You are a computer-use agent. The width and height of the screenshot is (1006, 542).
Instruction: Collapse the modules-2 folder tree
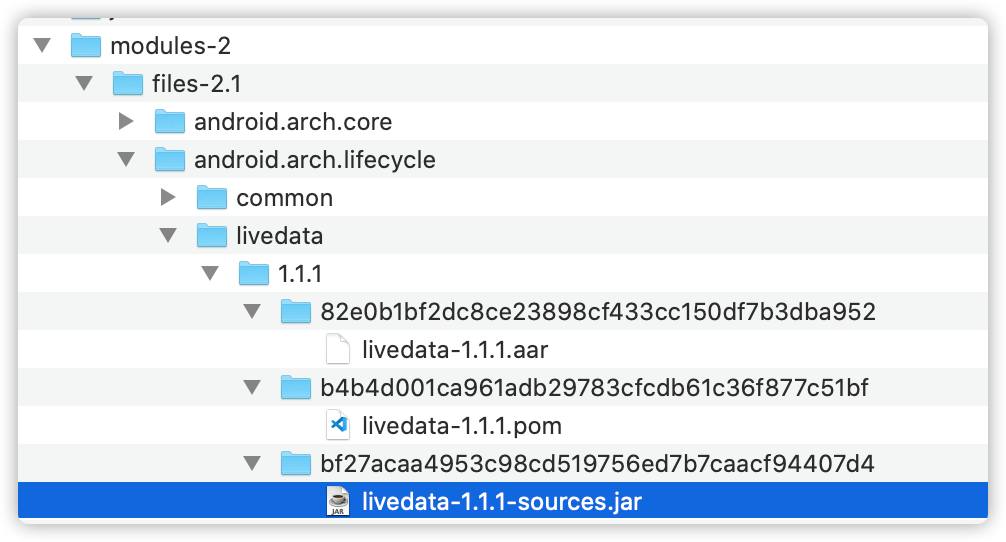click(41, 45)
